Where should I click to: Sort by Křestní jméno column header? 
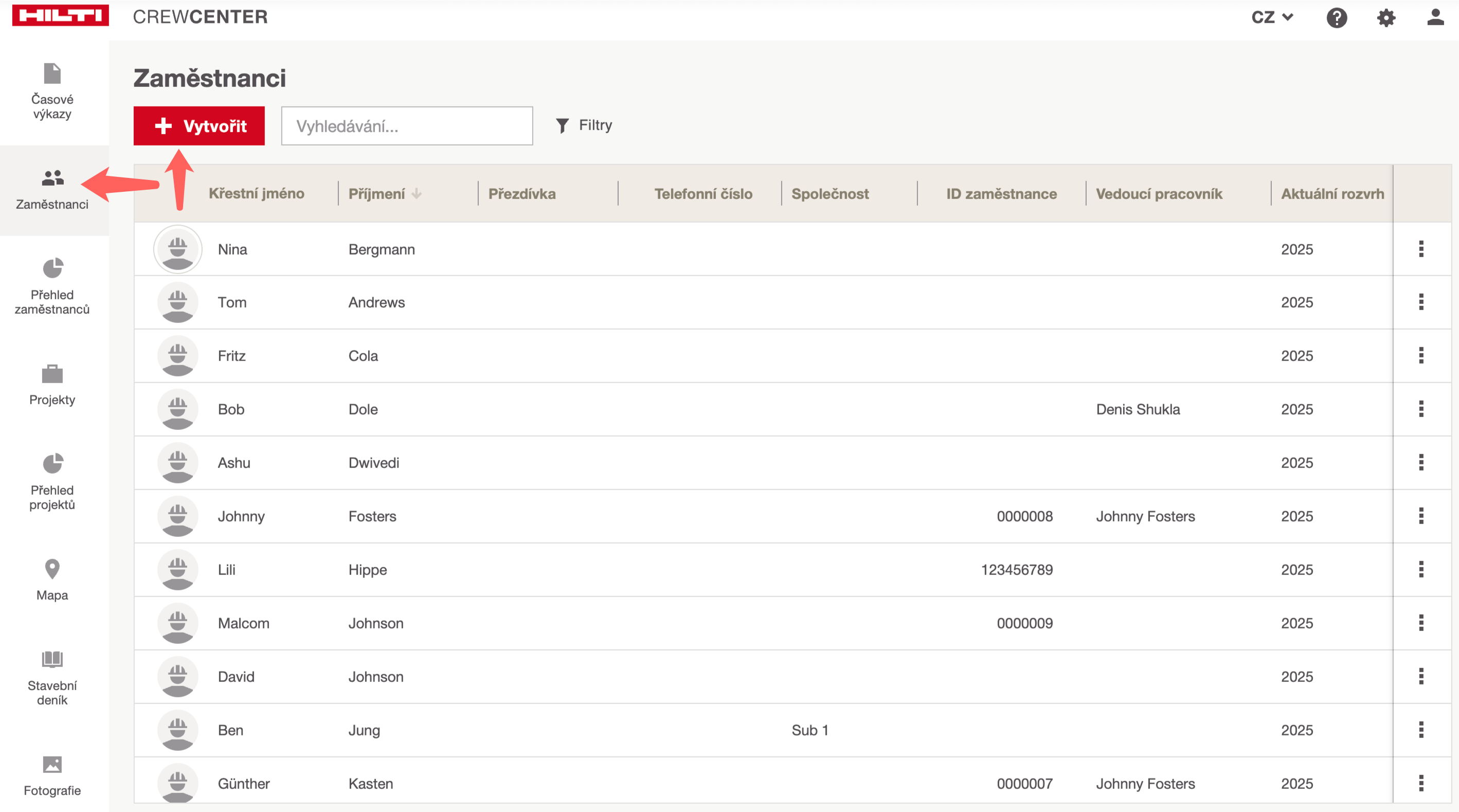pos(256,194)
